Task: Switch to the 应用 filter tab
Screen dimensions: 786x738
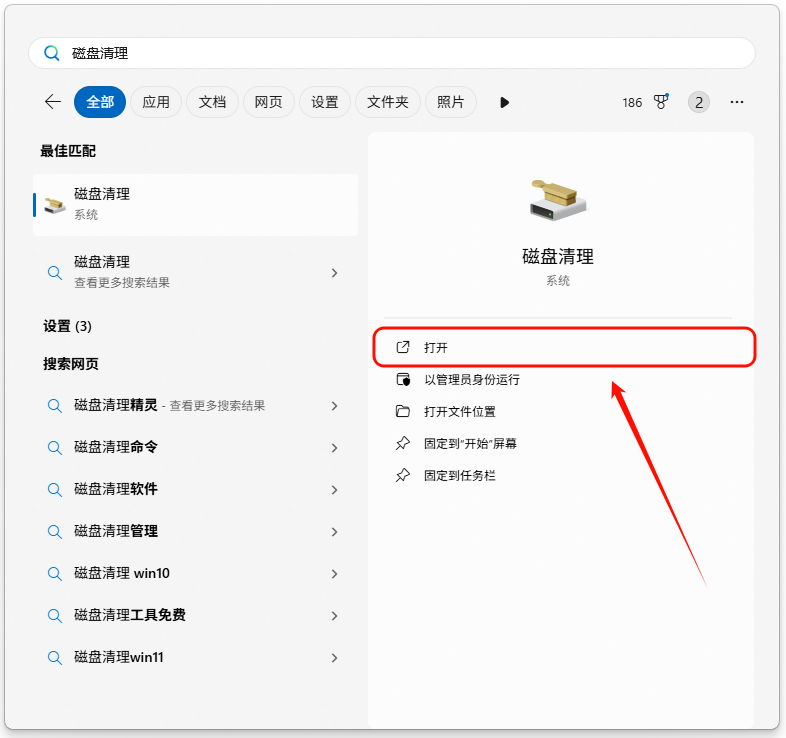Action: pyautogui.click(x=156, y=102)
